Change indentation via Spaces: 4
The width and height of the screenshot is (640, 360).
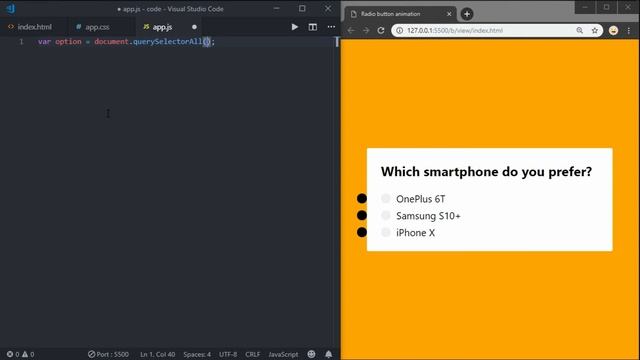point(197,354)
